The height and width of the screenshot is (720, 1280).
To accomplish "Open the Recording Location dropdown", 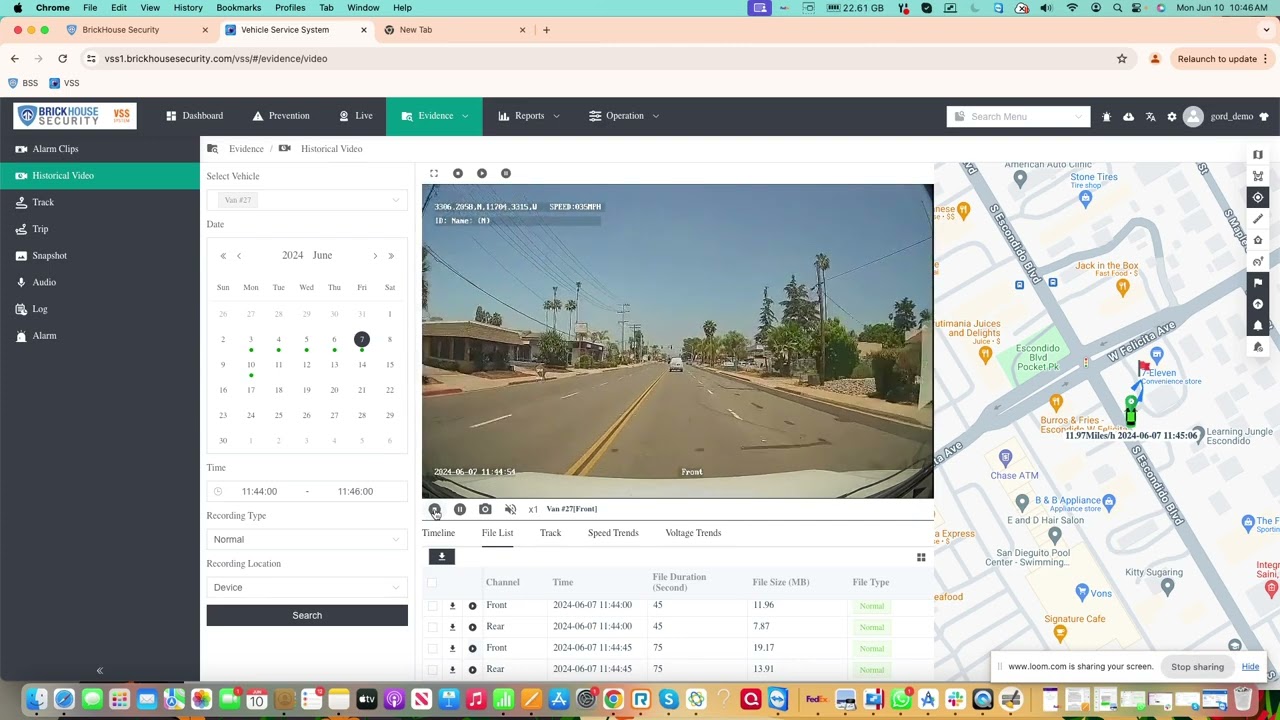I will click(307, 587).
